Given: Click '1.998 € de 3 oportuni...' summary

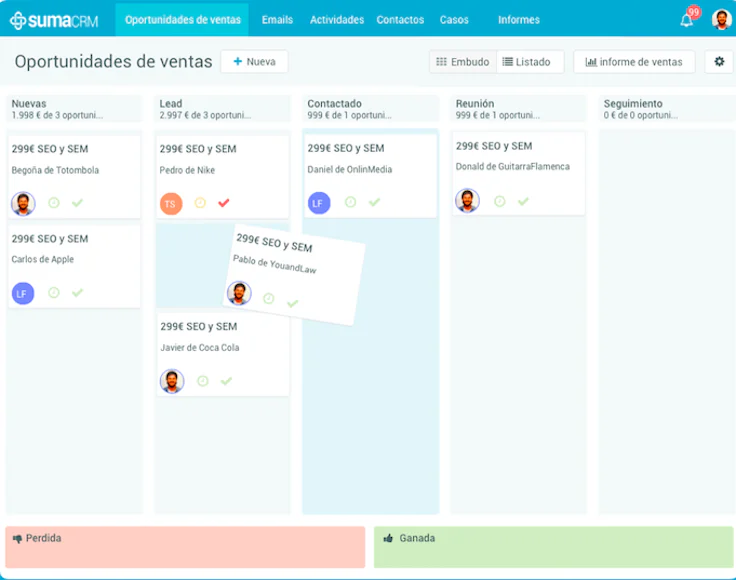Looking at the screenshot, I should [57, 115].
